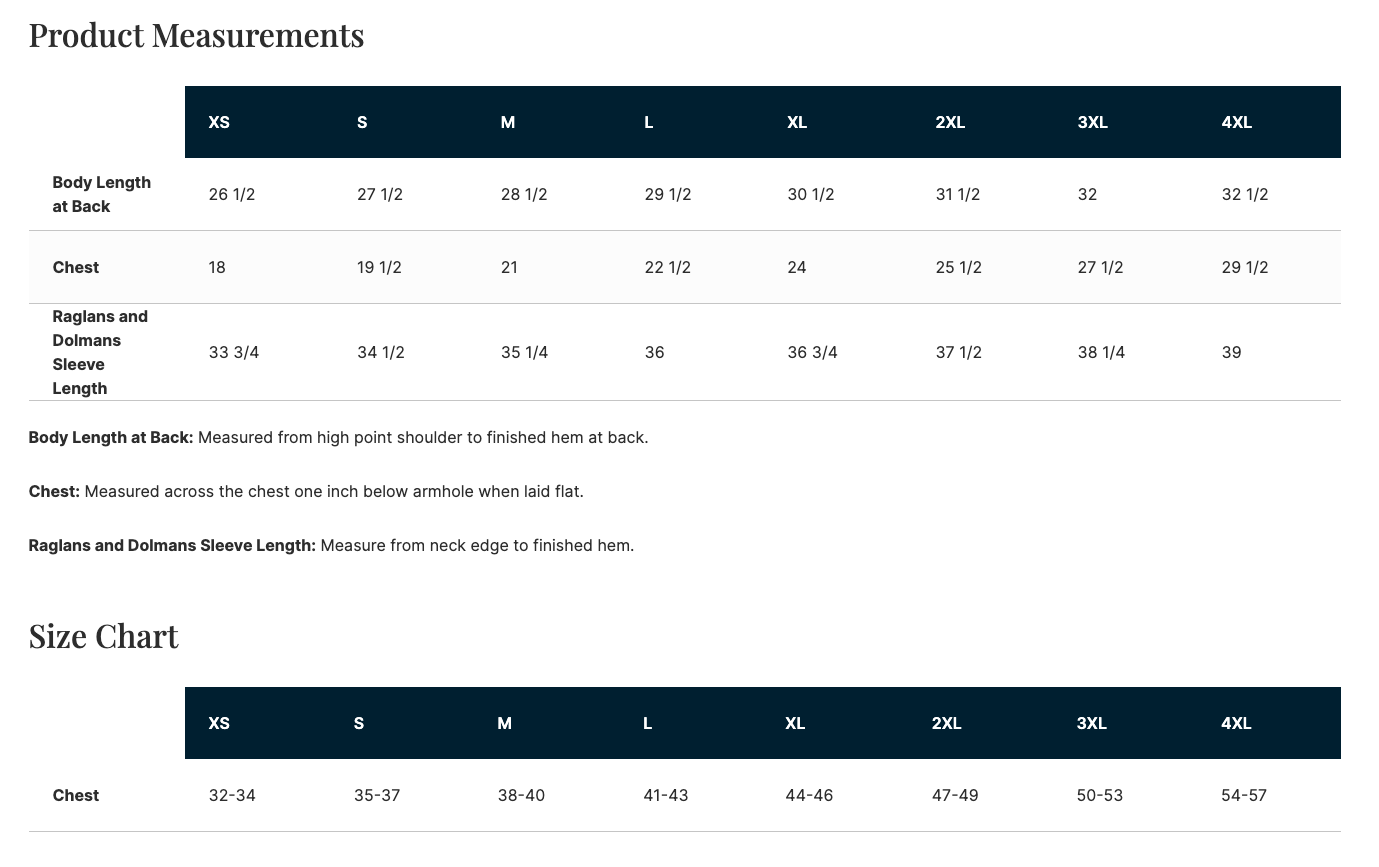Click the Size Chart heading
Image resolution: width=1379 pixels, height=867 pixels.
tap(104, 636)
